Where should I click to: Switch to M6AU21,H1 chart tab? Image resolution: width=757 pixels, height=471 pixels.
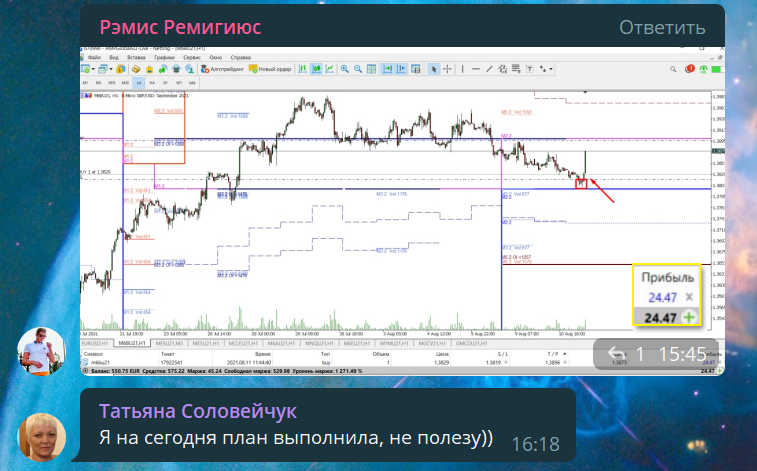pyautogui.click(x=281, y=343)
